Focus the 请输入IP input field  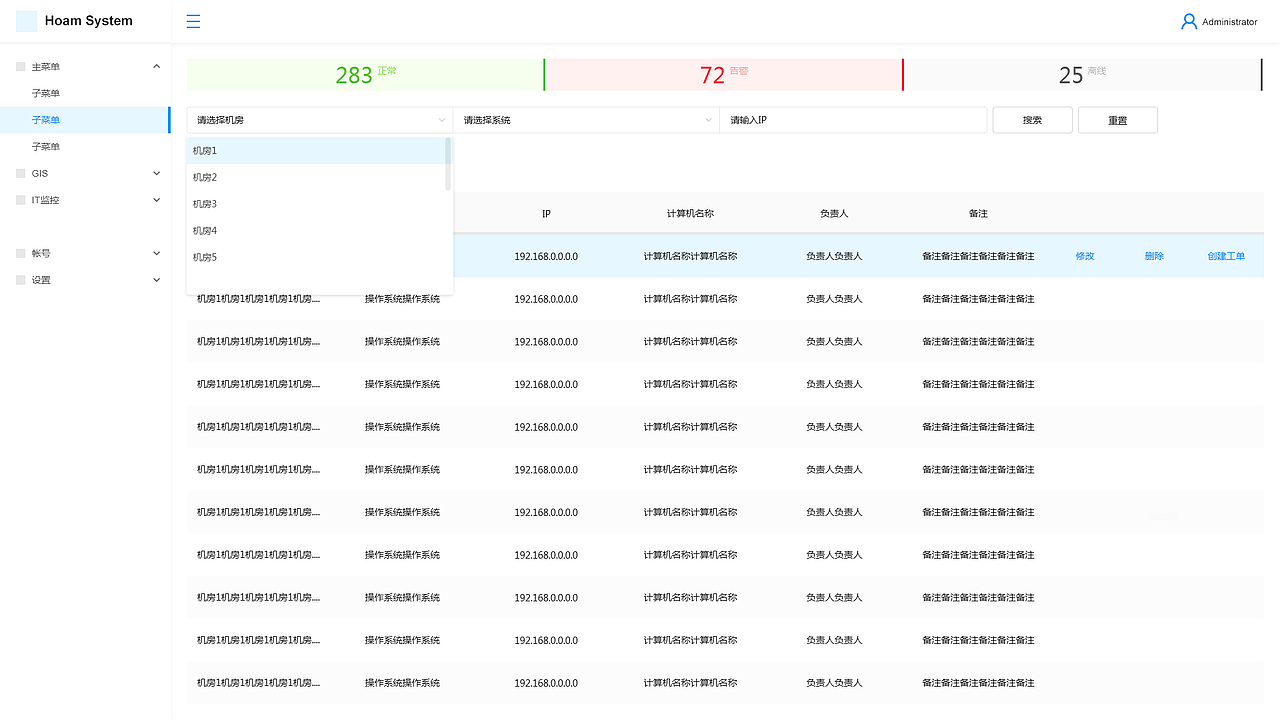(x=854, y=120)
